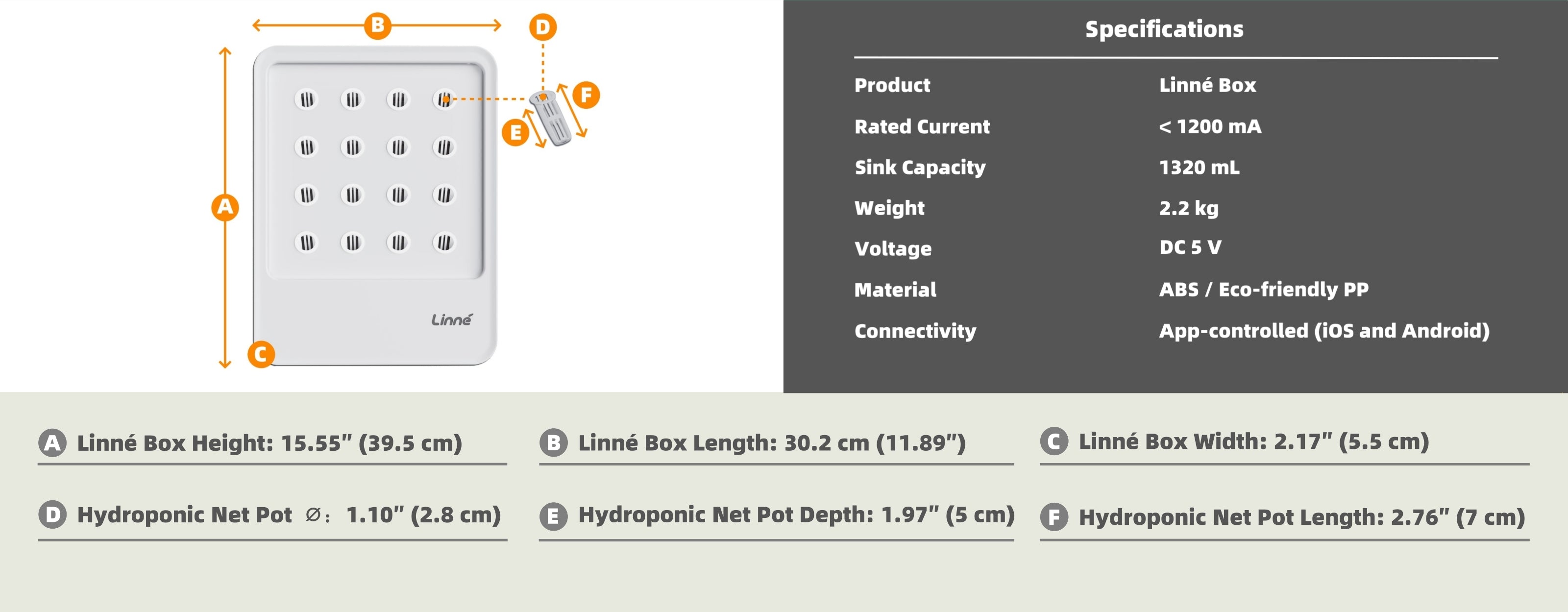
Task: Click the gray E badge before Net Pot Depth
Action: tap(553, 516)
